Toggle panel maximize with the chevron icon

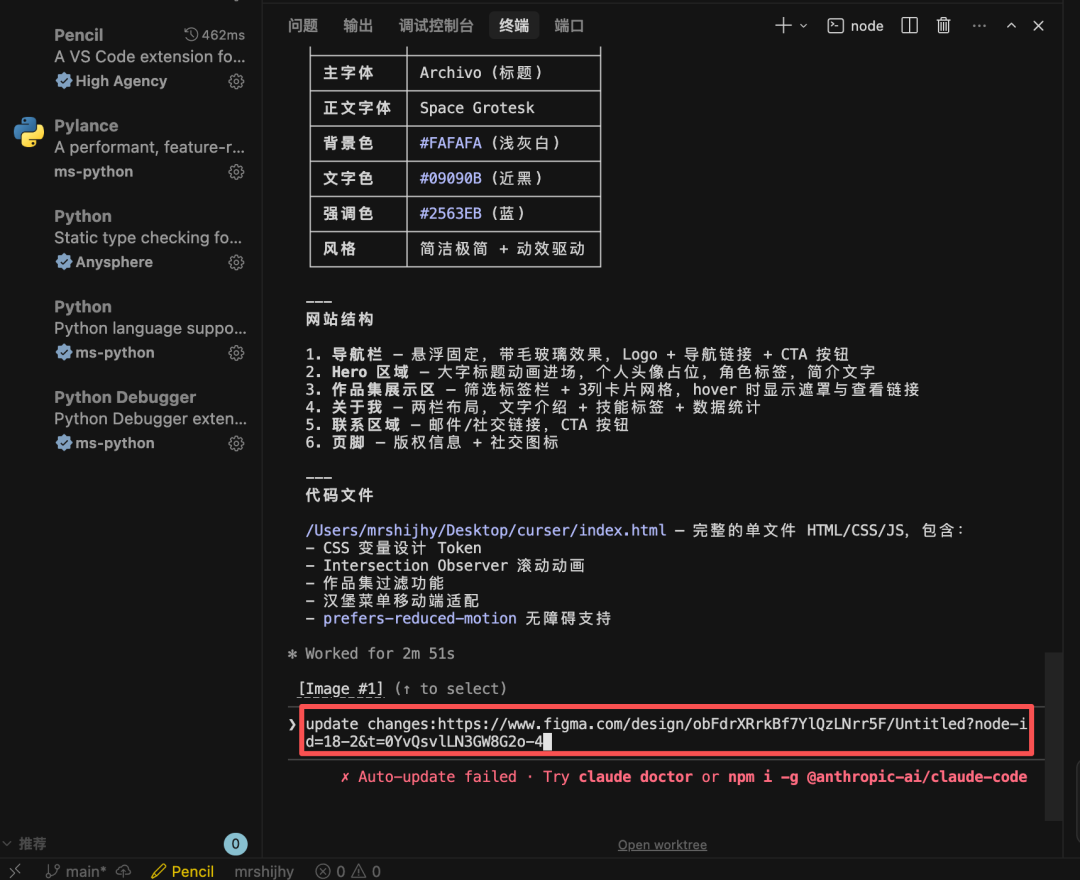pos(1011,25)
